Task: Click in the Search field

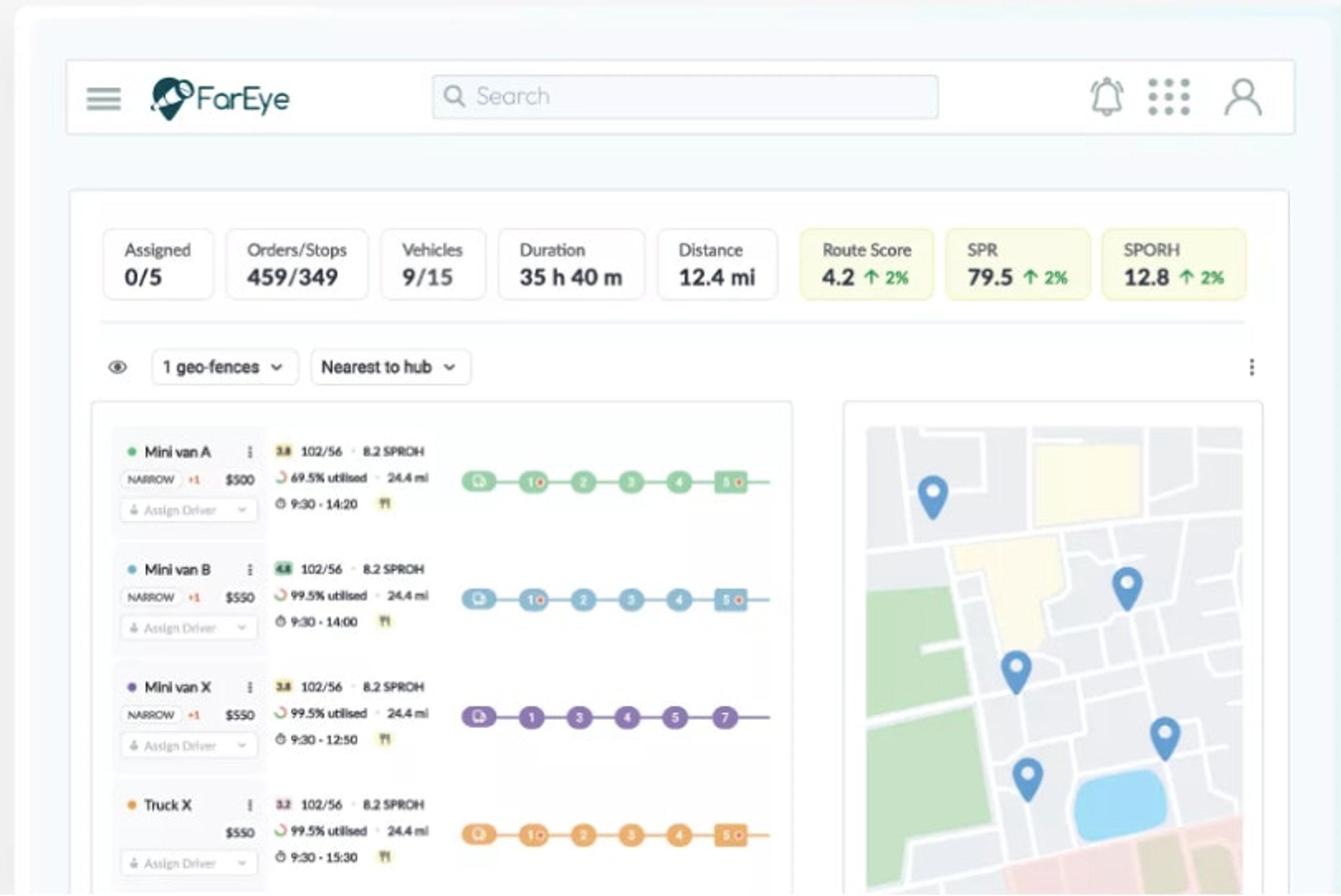Action: [x=684, y=97]
